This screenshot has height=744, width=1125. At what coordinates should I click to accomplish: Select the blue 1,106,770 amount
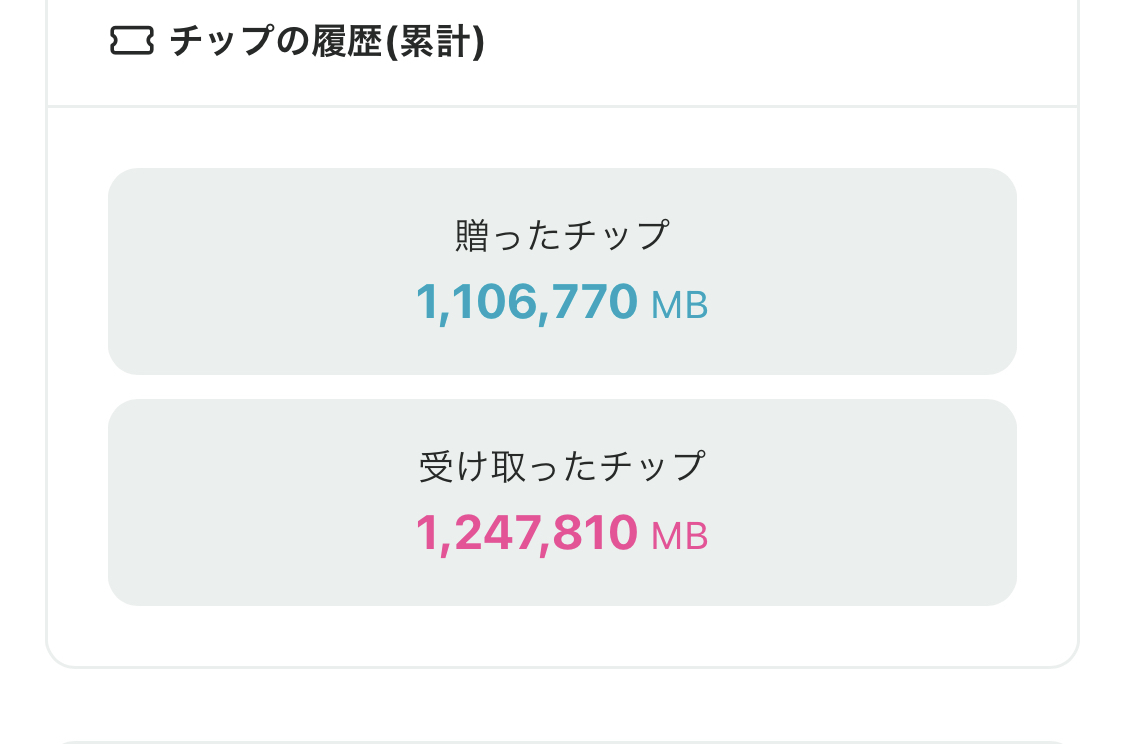pos(526,301)
